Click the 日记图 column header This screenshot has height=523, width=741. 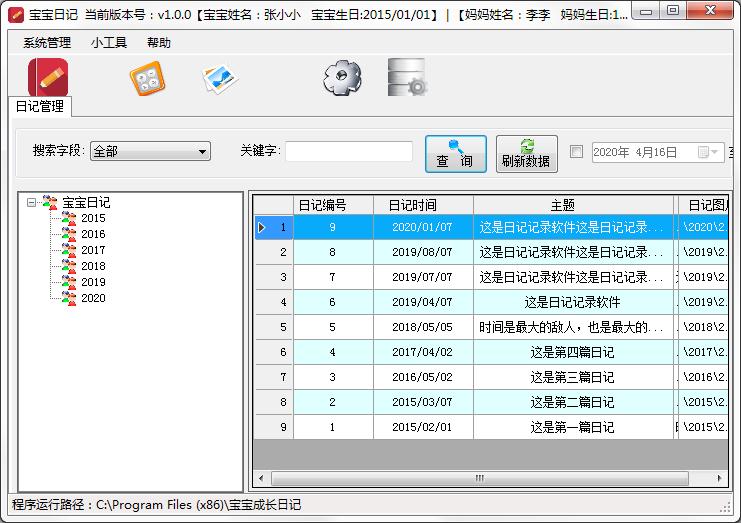704,205
